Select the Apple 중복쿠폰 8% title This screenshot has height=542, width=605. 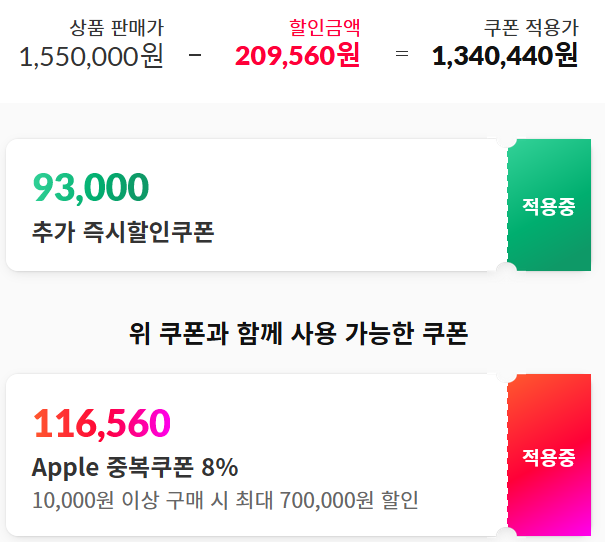pyautogui.click(x=135, y=468)
